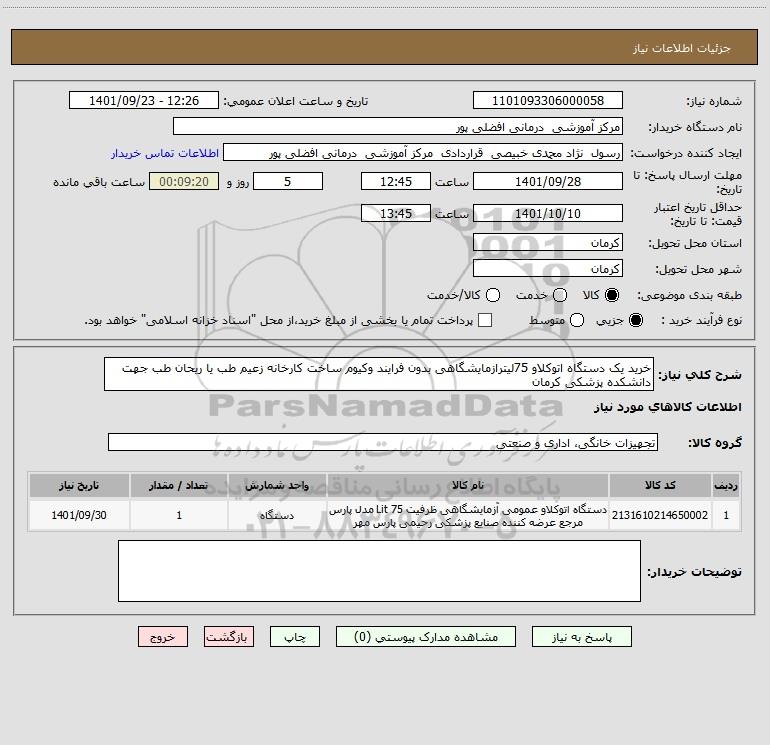
Task: Click the جزئیات اطلاعات نیاز header title
Action: coord(682,48)
